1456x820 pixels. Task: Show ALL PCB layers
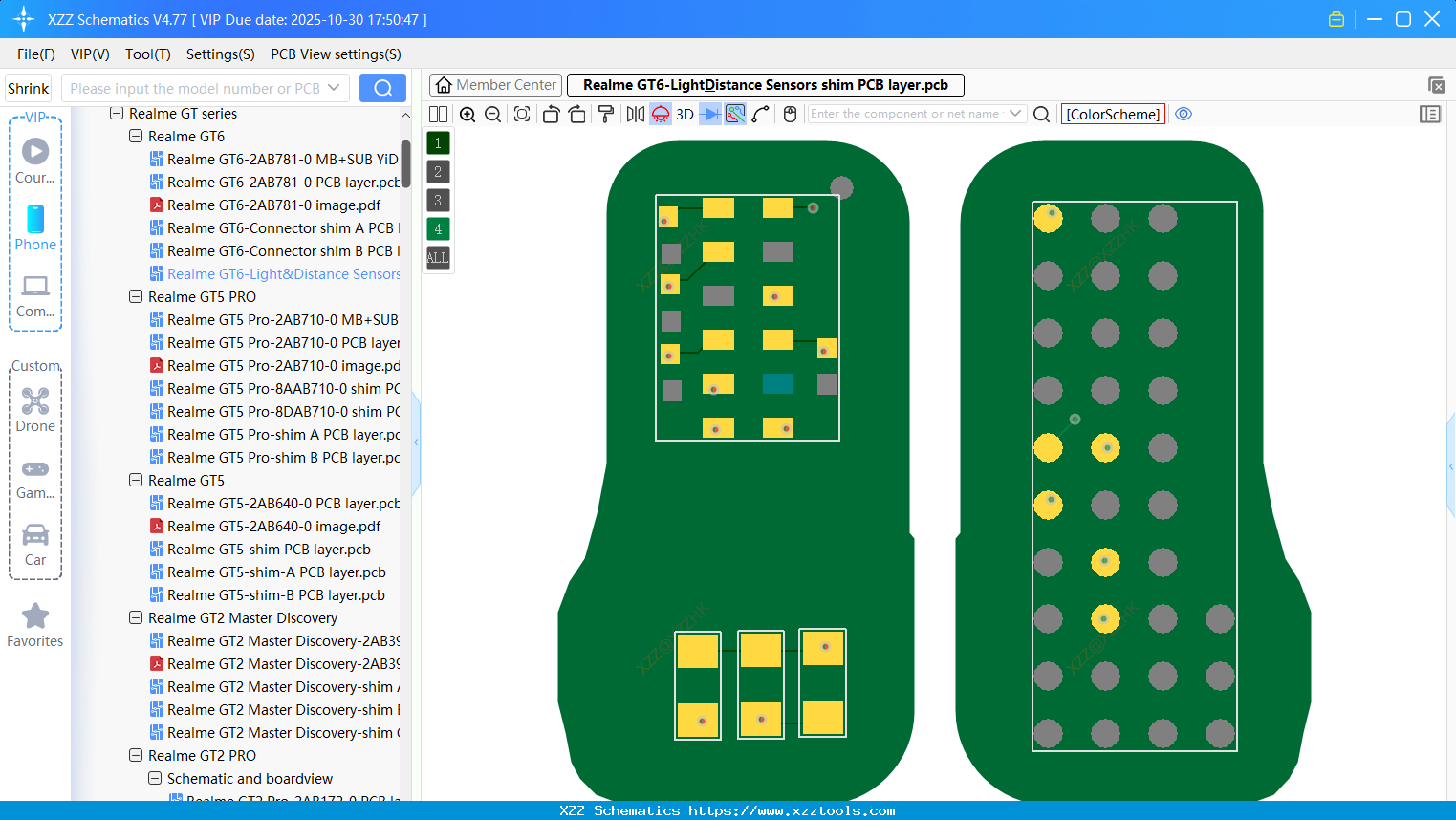[437, 257]
